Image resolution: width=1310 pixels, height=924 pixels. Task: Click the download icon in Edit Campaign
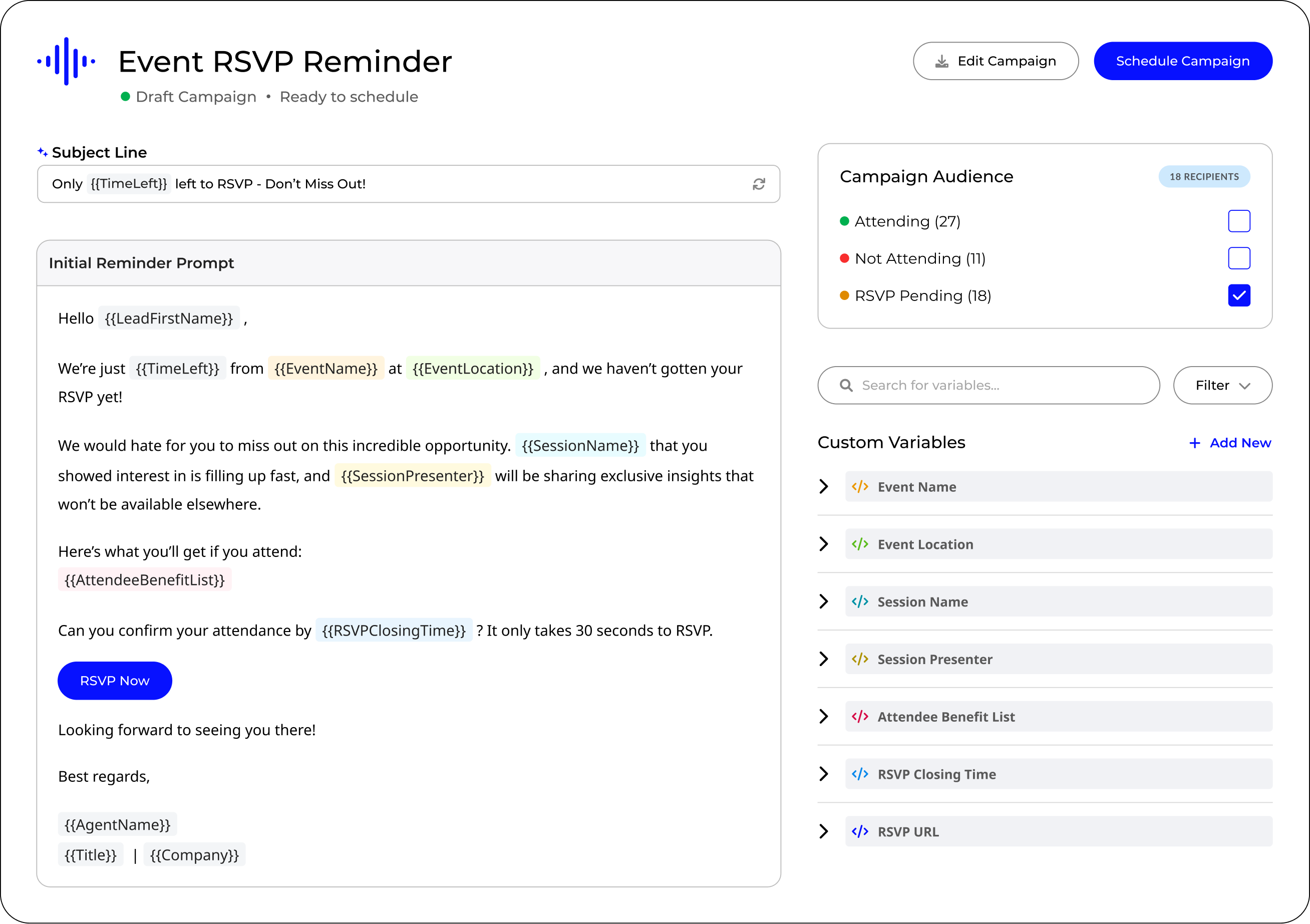tap(941, 61)
